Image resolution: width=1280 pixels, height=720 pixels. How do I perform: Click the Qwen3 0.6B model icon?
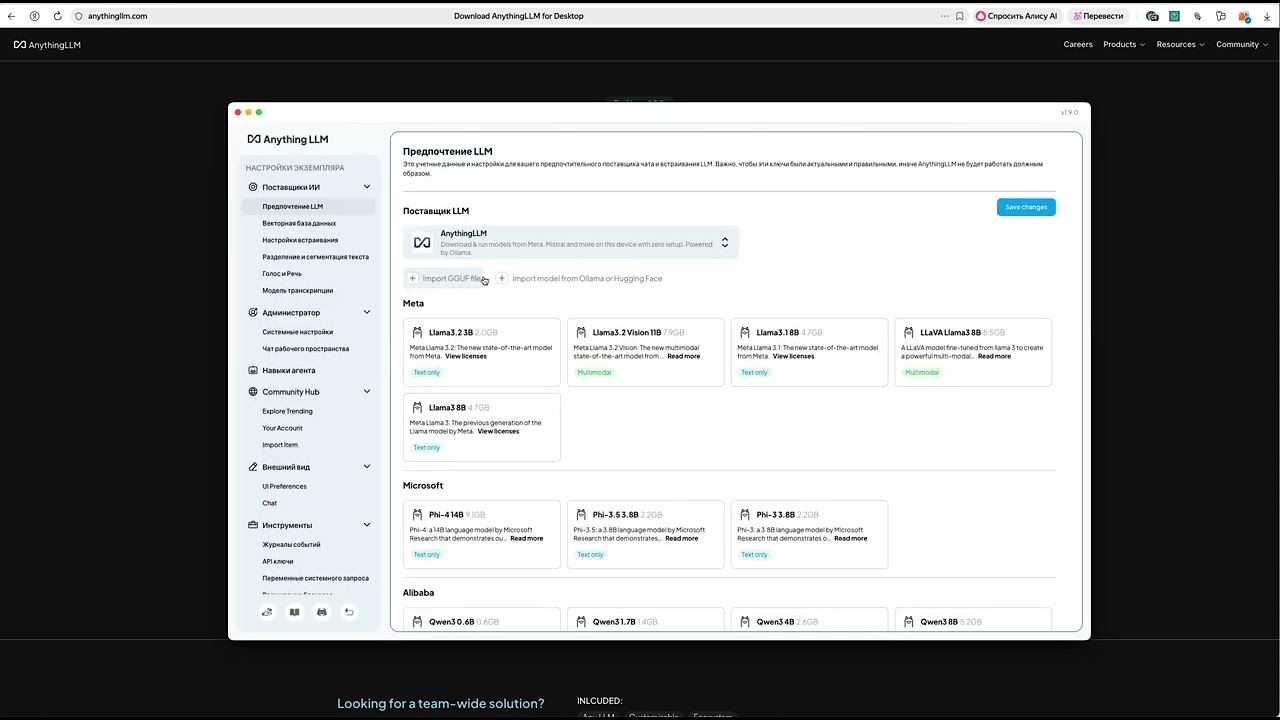click(x=417, y=621)
